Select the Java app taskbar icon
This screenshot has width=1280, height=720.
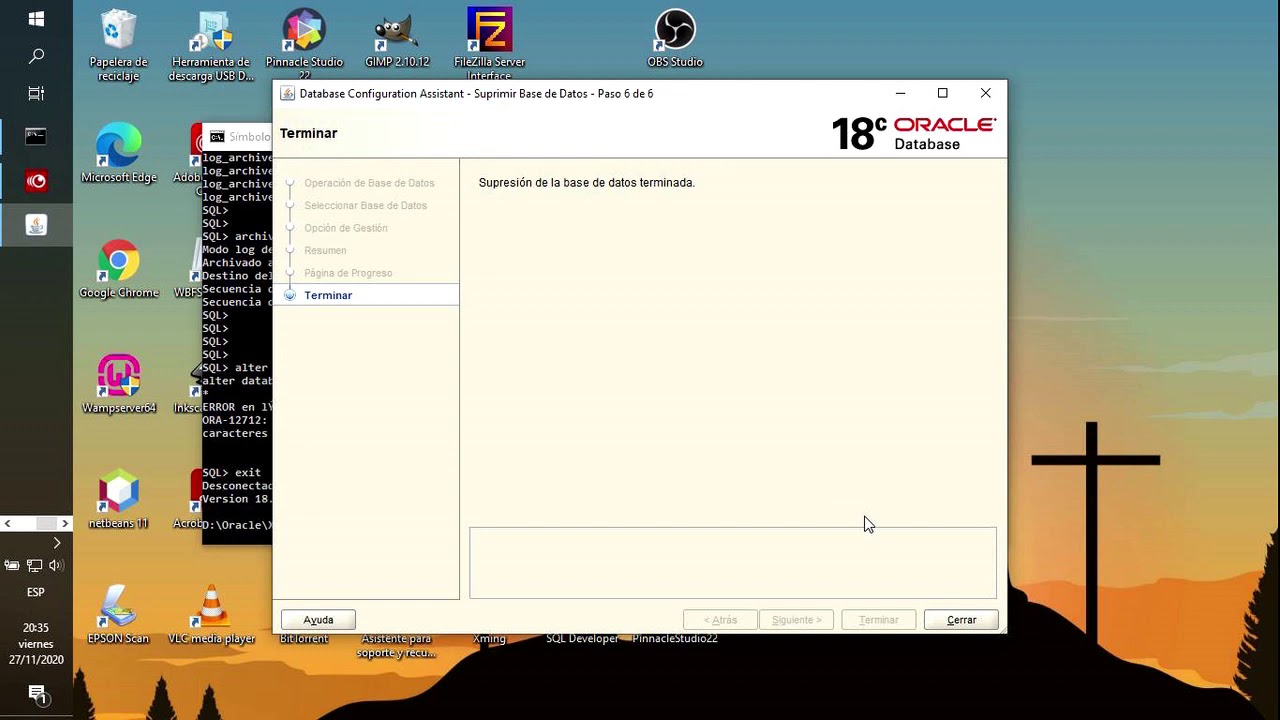36,226
